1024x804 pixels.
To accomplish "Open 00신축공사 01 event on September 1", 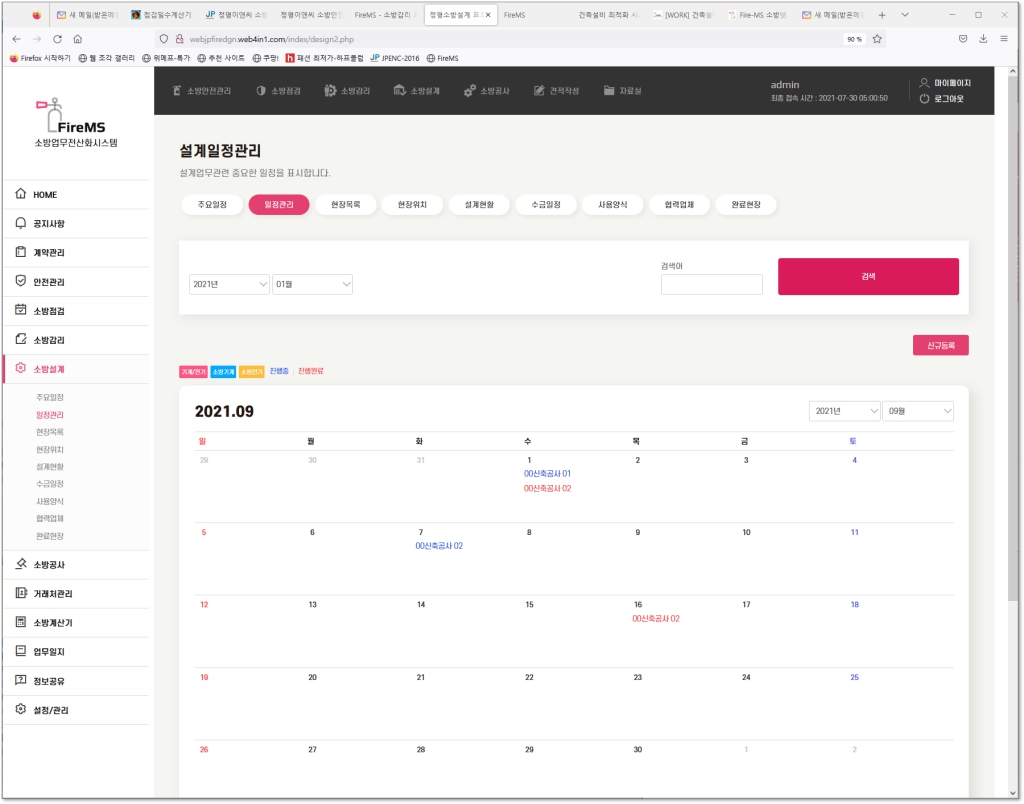I will click(x=546, y=473).
